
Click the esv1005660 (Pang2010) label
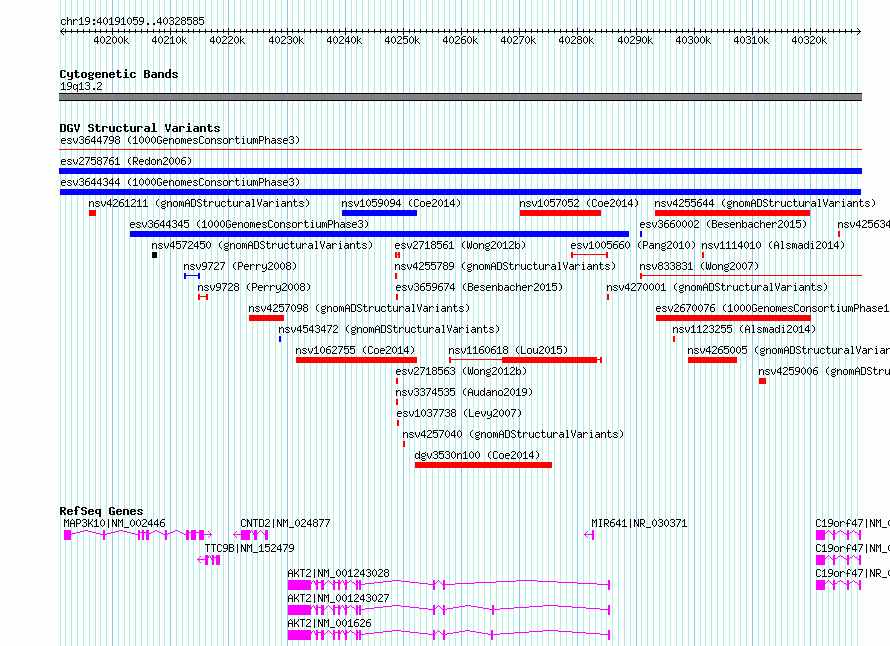click(x=633, y=245)
